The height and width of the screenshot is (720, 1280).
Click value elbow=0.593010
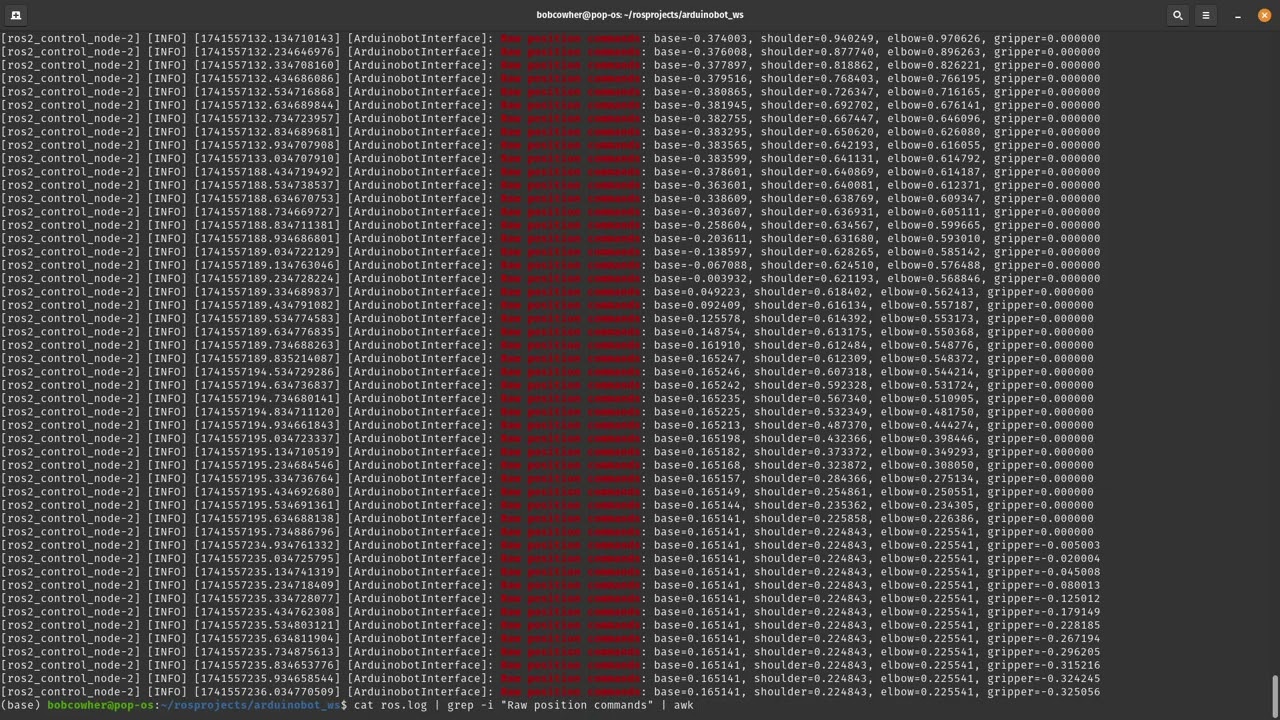934,238
